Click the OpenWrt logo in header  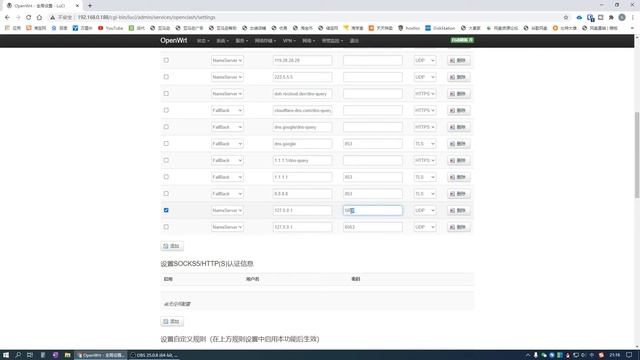174,40
